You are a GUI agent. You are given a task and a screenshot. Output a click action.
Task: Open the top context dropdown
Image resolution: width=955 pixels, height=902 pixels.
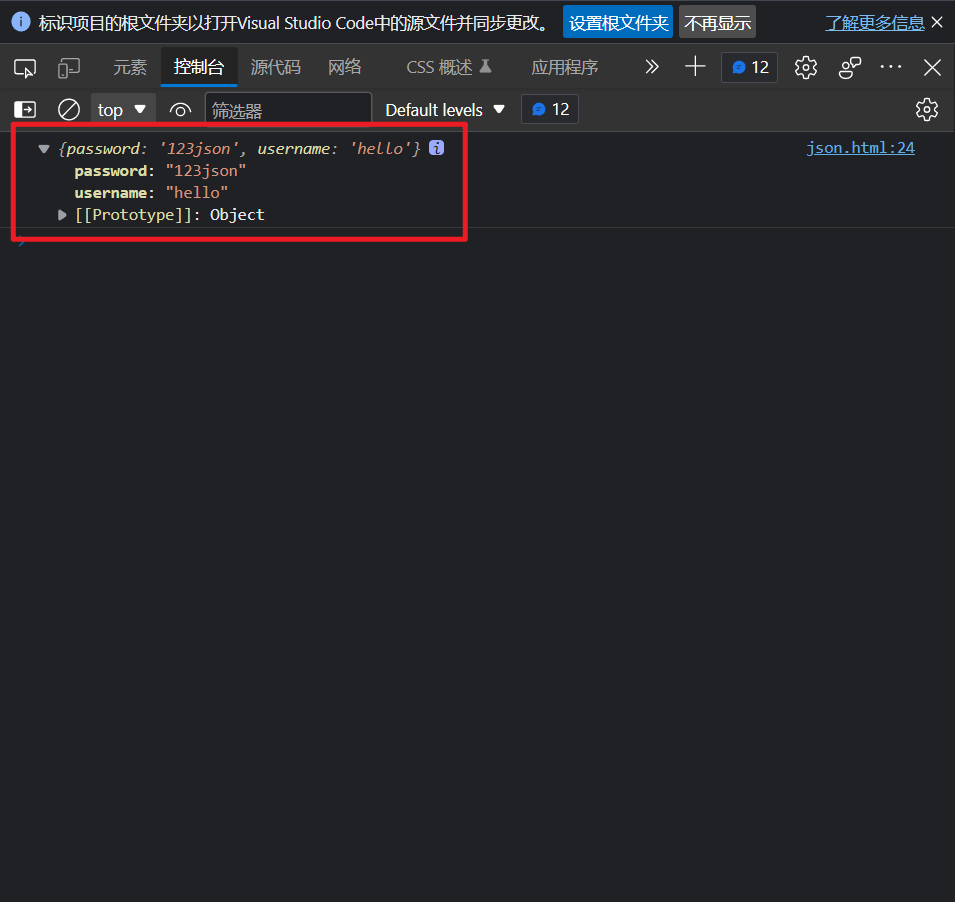tap(122, 110)
